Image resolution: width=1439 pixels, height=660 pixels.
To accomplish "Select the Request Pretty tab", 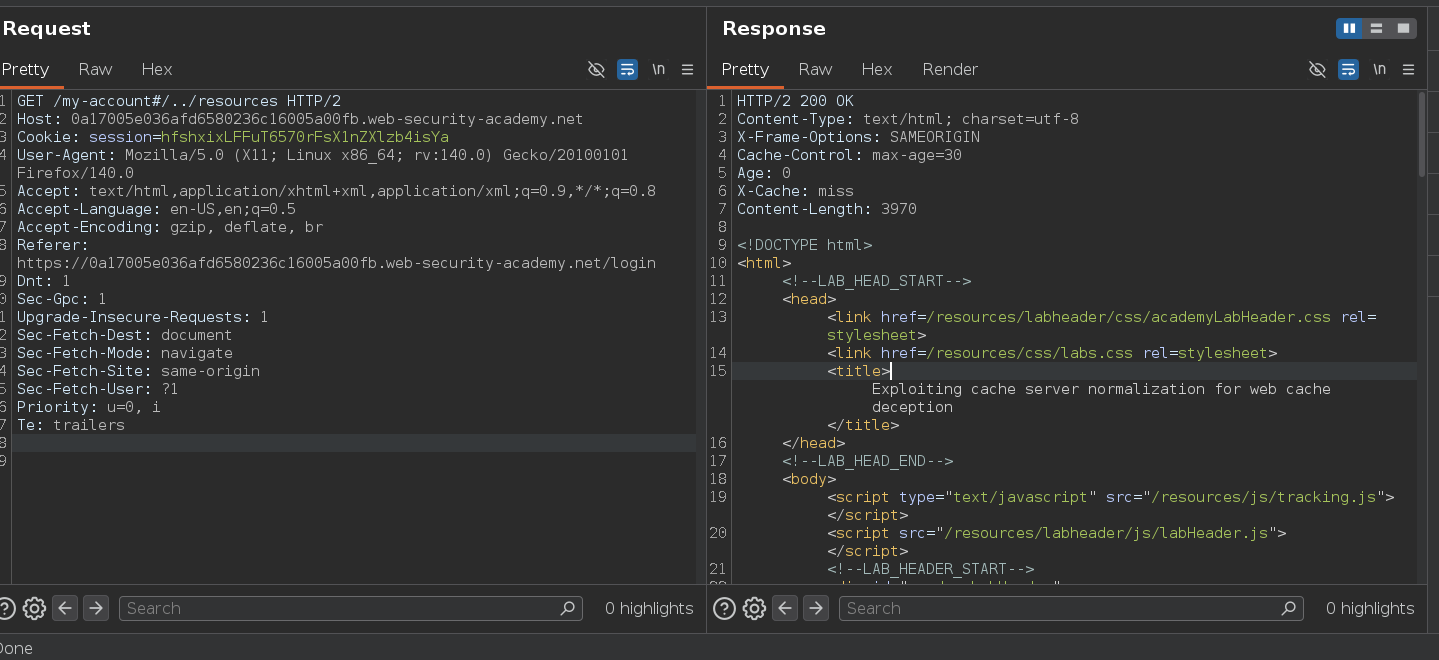I will (25, 69).
